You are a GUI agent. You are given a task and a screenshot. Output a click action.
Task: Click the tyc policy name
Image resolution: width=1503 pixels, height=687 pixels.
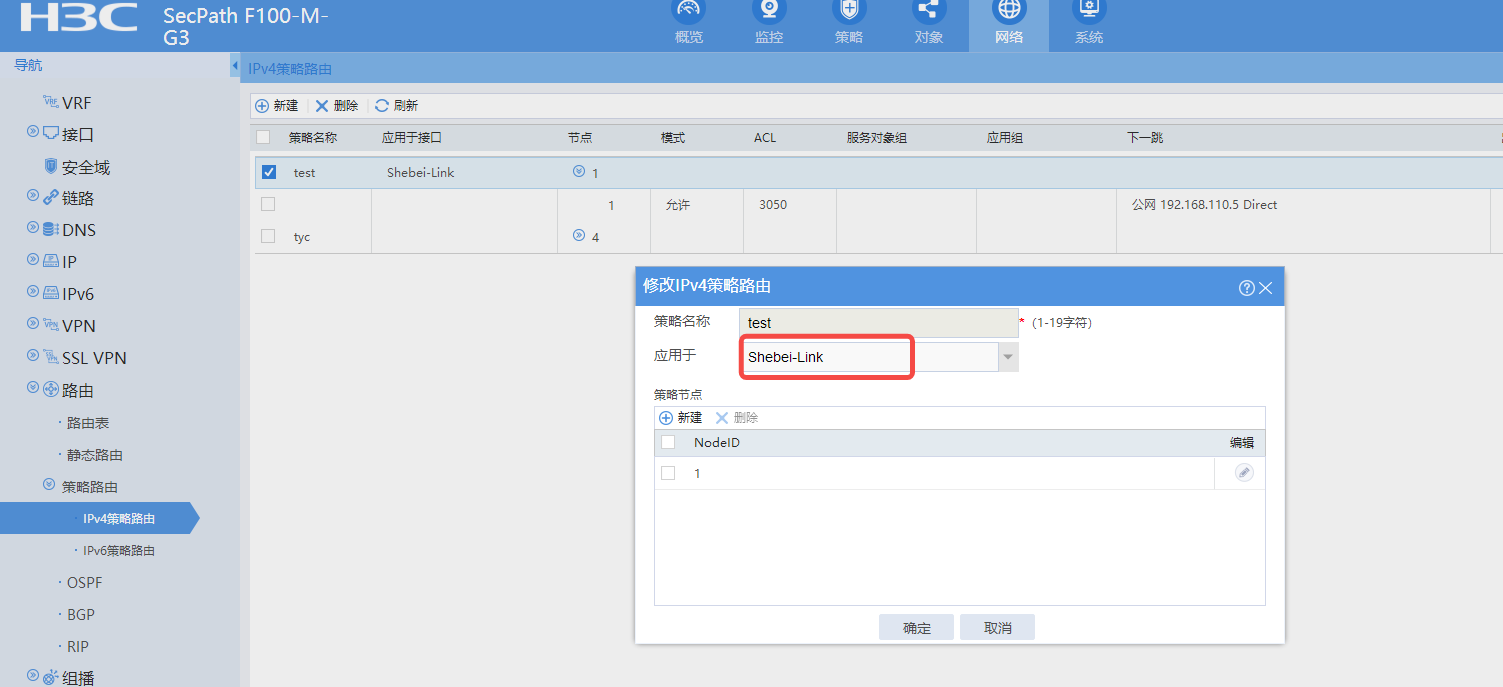(x=302, y=237)
